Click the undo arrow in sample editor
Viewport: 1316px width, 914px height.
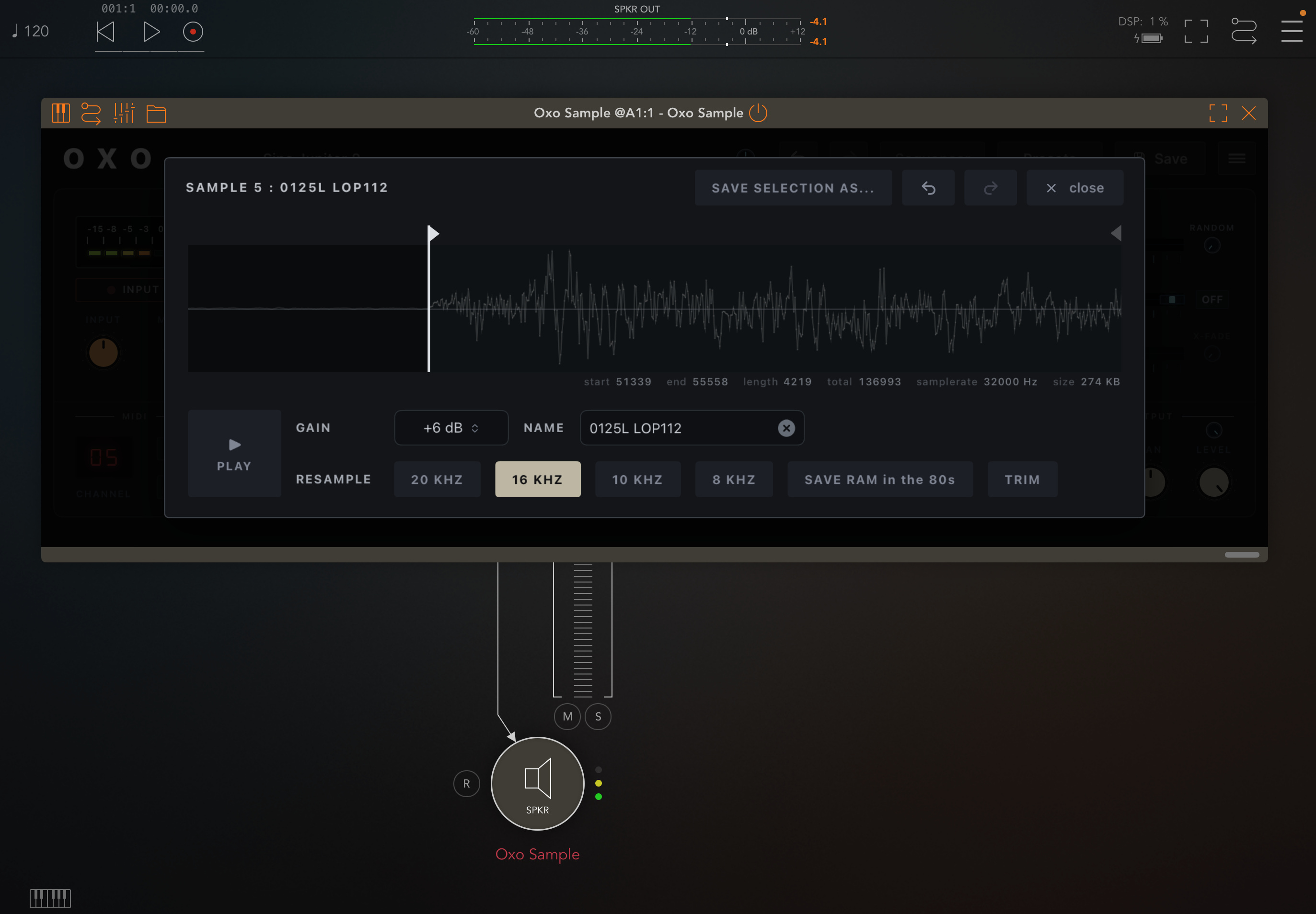[928, 188]
